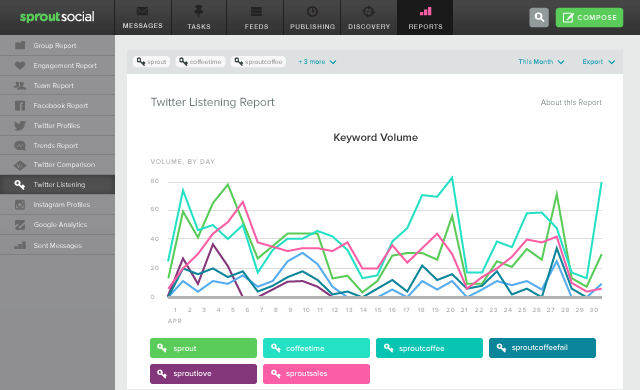Open the This Month date dropdown
This screenshot has height=390, width=640.
(541, 62)
